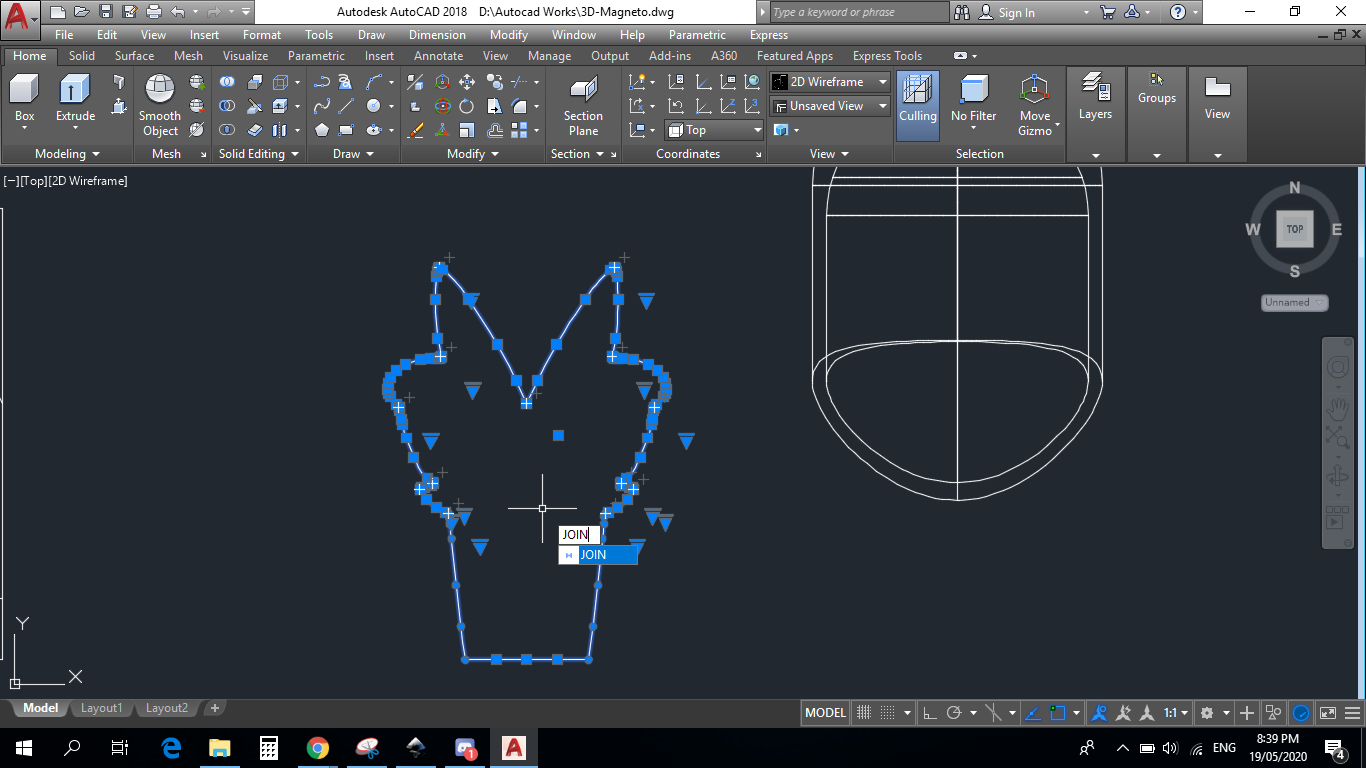Open the Windows Start menu

click(24, 748)
